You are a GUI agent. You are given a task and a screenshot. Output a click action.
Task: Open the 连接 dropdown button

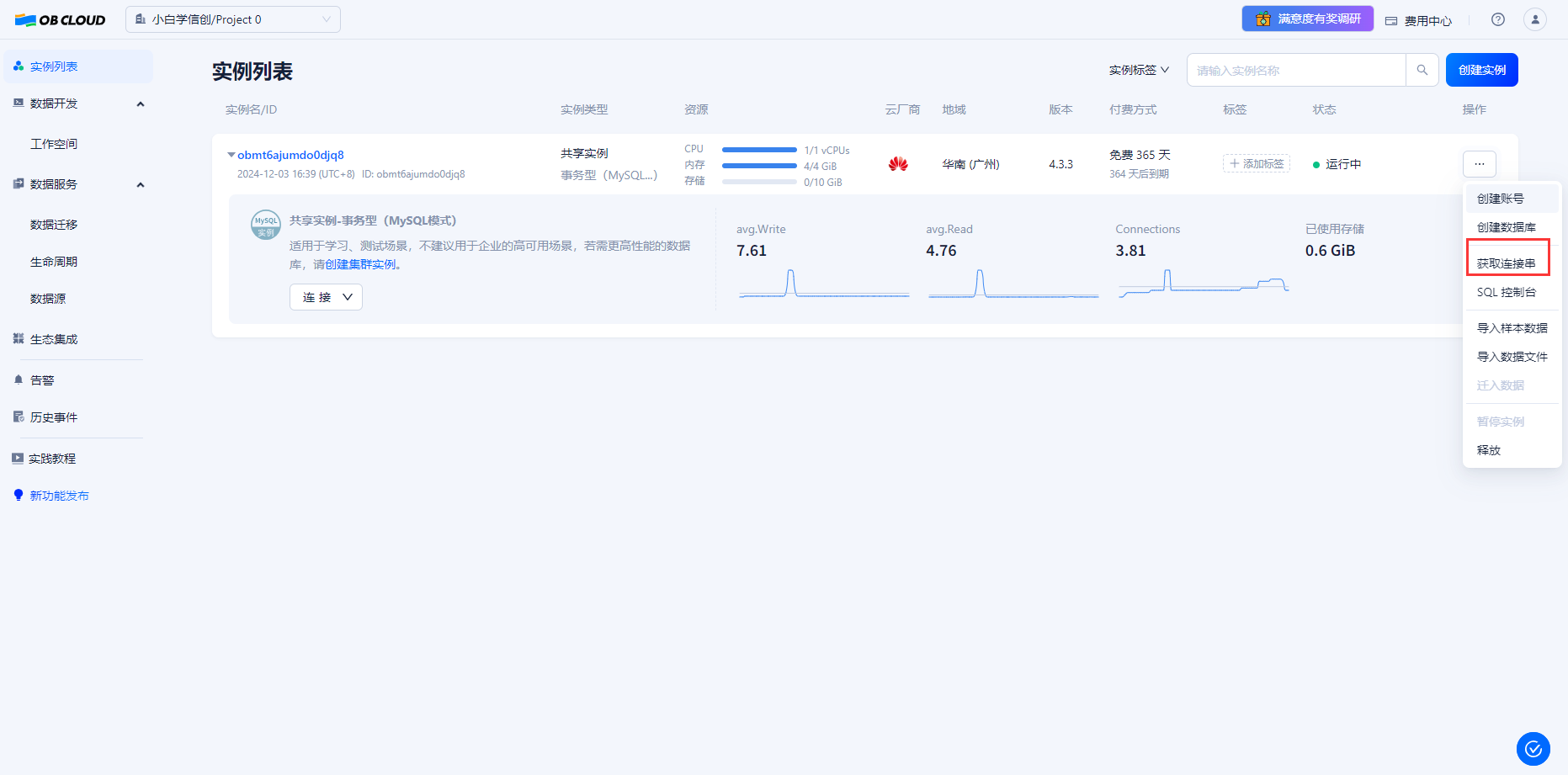click(x=326, y=297)
